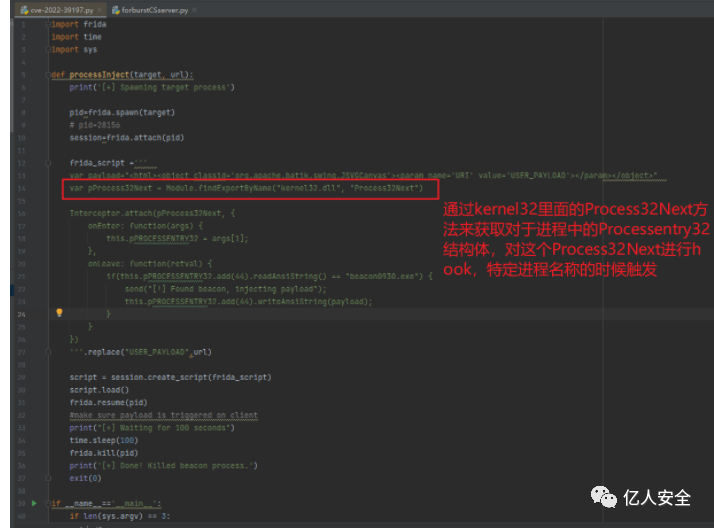
Task: Click the .replace("USER_PAYLOAD",url) line
Action: [141, 352]
